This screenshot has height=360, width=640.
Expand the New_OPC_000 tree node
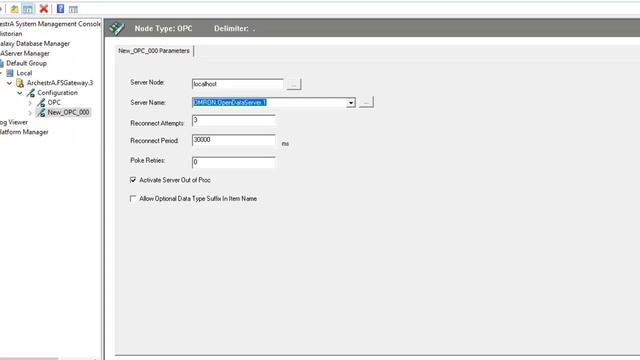click(x=30, y=113)
